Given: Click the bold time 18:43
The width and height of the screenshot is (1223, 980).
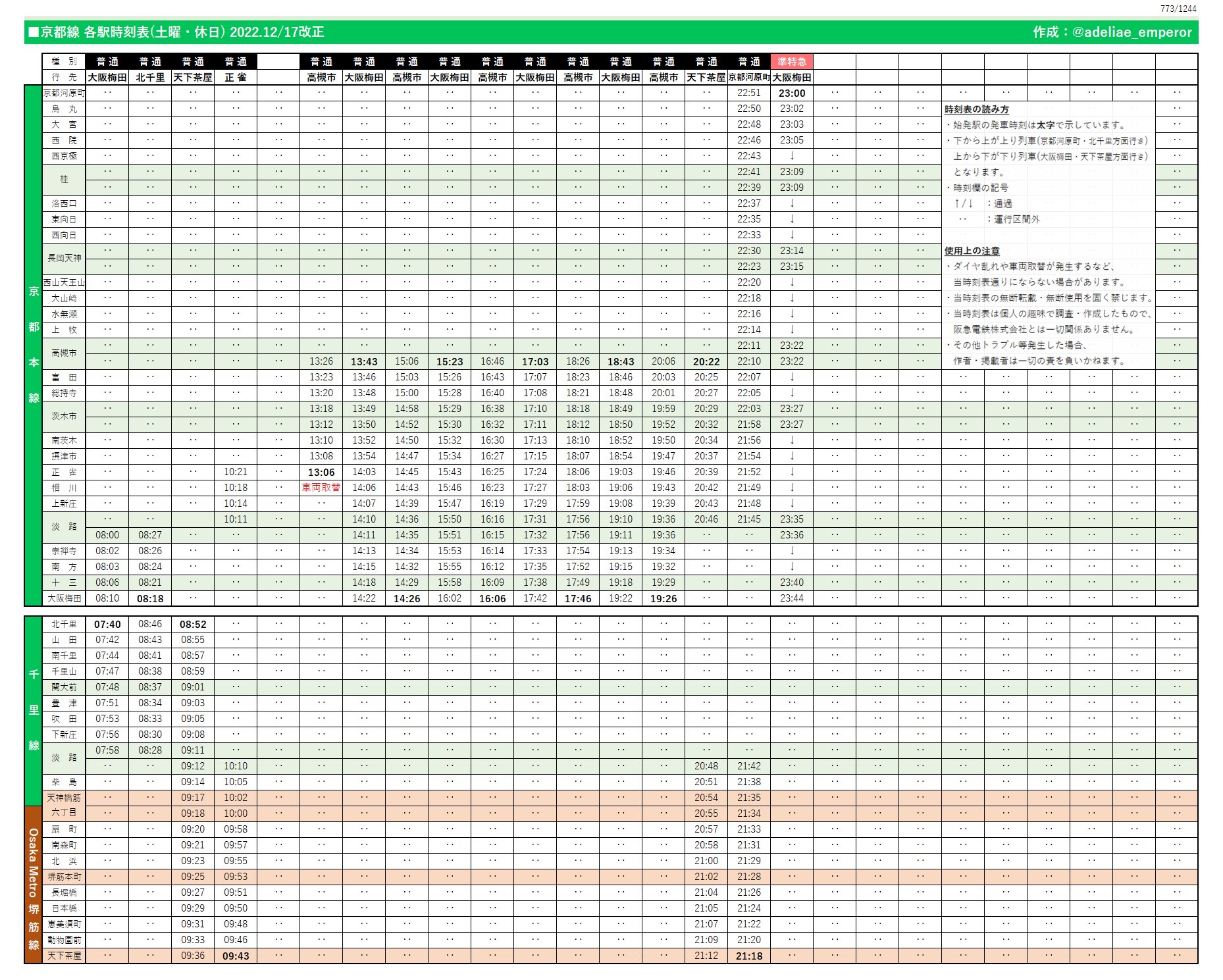Looking at the screenshot, I should tap(621, 361).
